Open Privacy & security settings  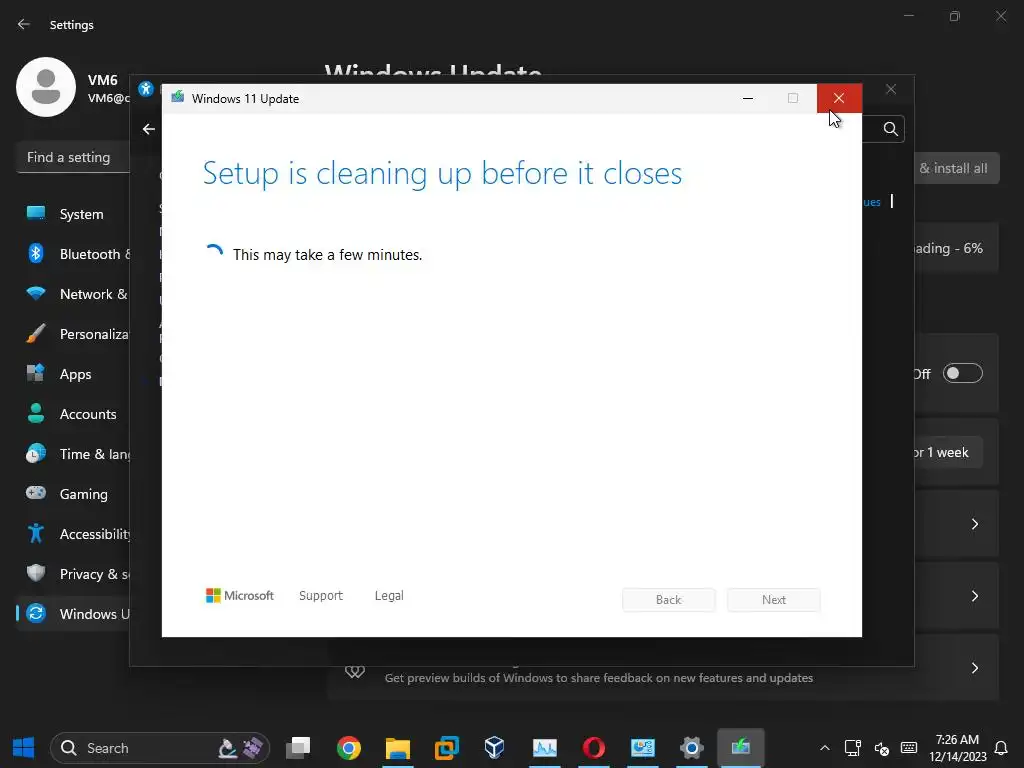click(73, 574)
